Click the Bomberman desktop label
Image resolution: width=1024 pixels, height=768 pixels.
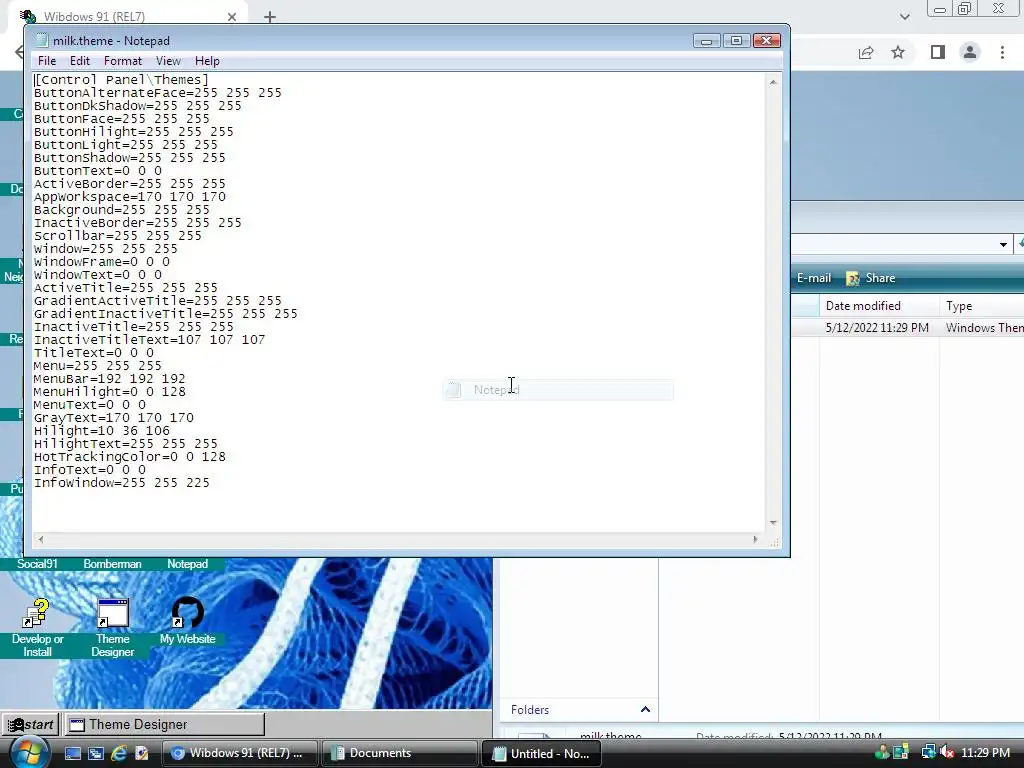click(x=112, y=564)
